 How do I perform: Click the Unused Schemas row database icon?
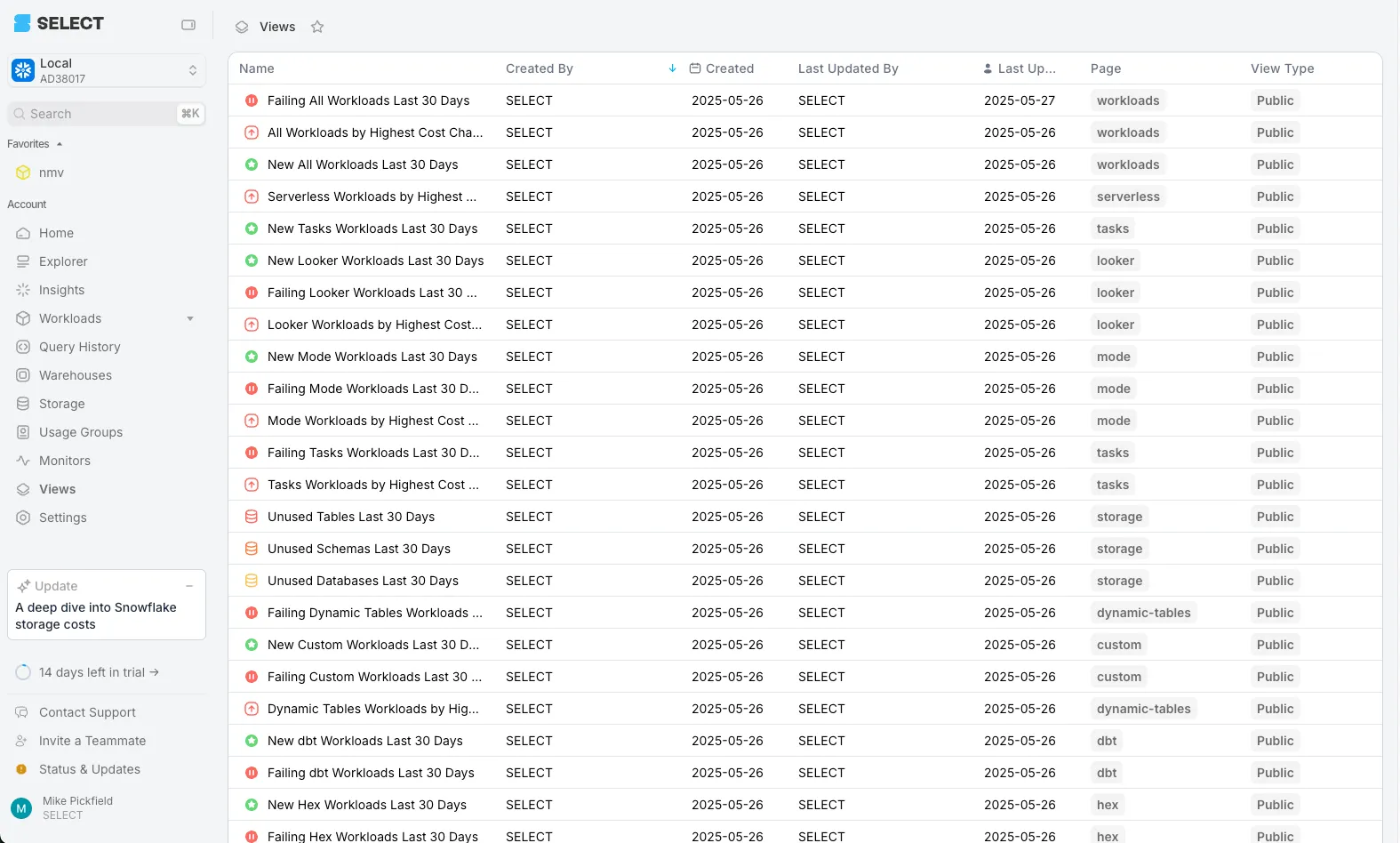pos(252,549)
